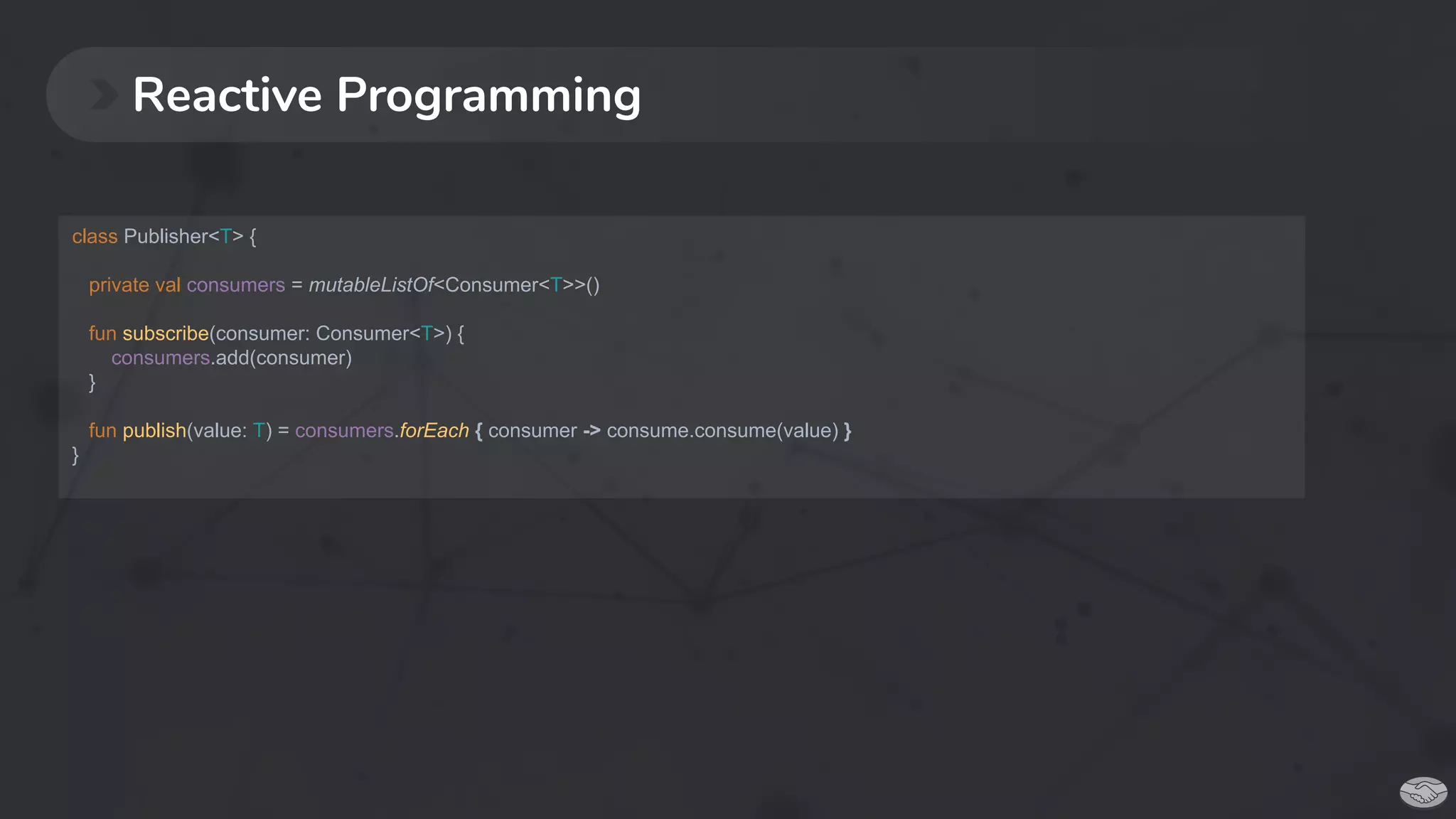The width and height of the screenshot is (1456, 819).
Task: Click the closing brace of subscribe function
Action: (92, 382)
